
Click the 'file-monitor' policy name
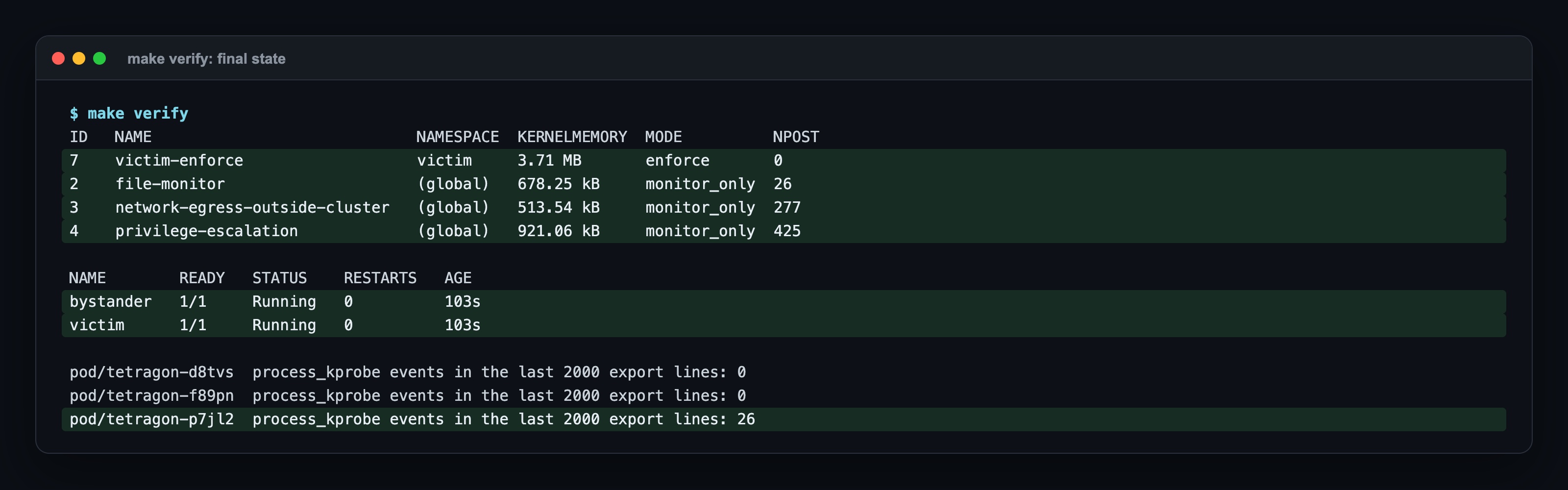tap(170, 184)
